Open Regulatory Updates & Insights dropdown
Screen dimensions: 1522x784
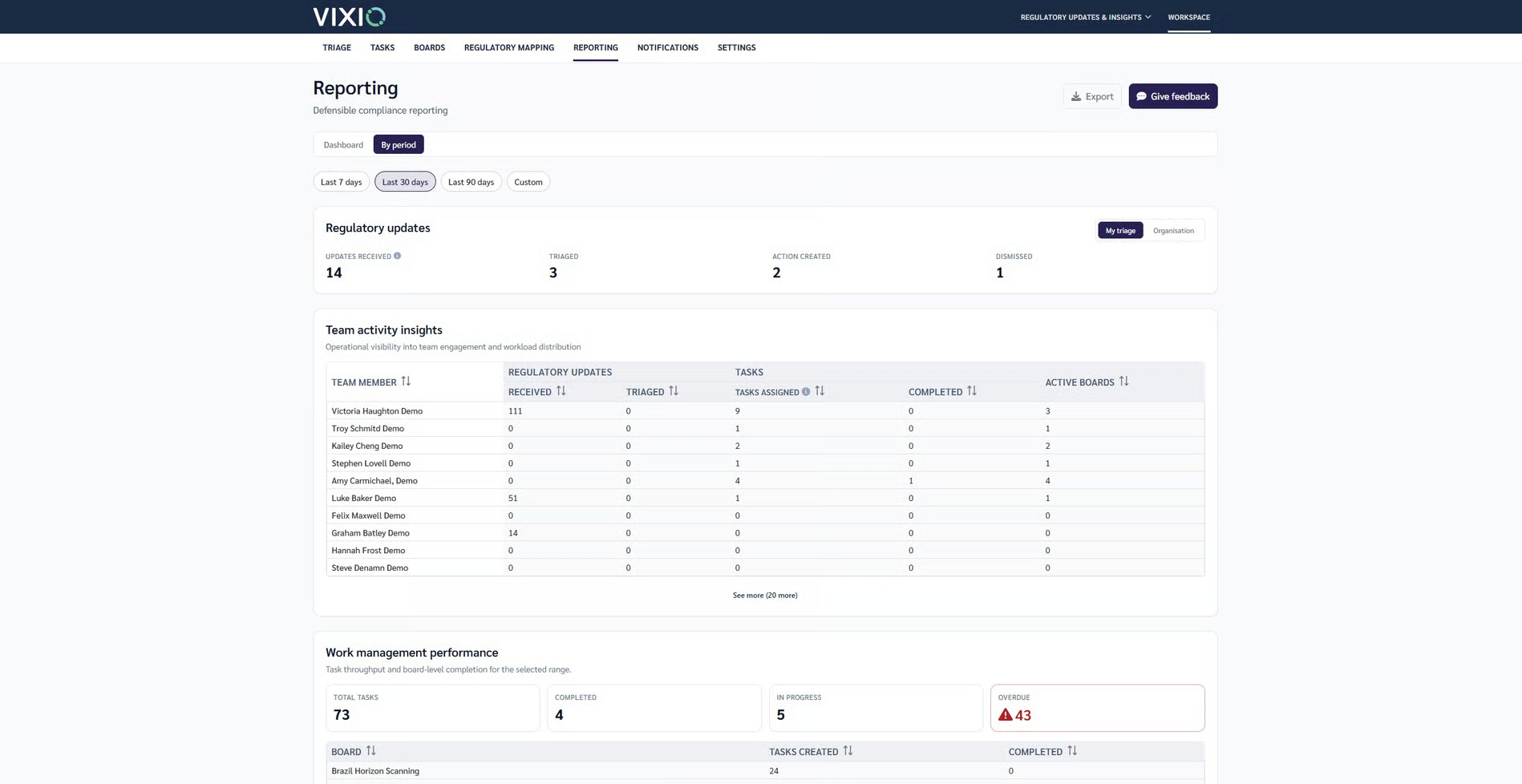(1086, 17)
